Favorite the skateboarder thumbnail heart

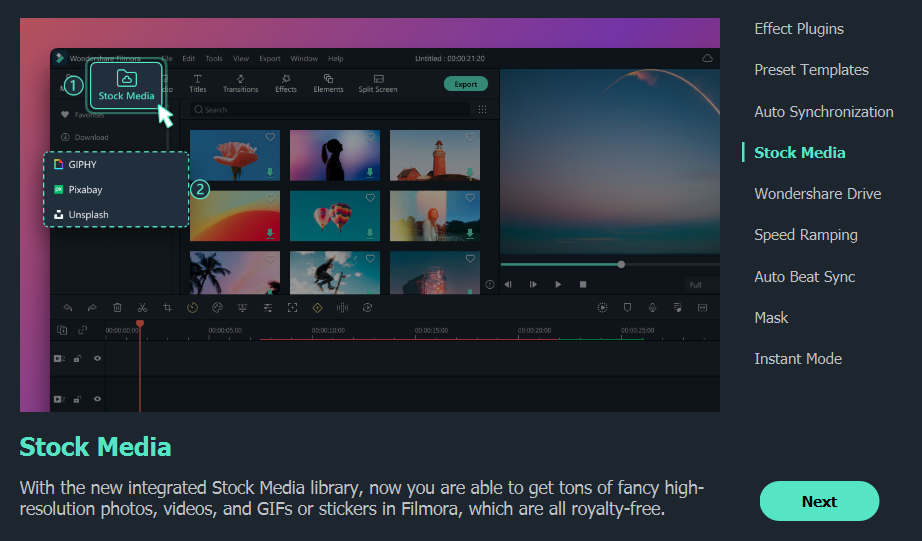(370, 259)
